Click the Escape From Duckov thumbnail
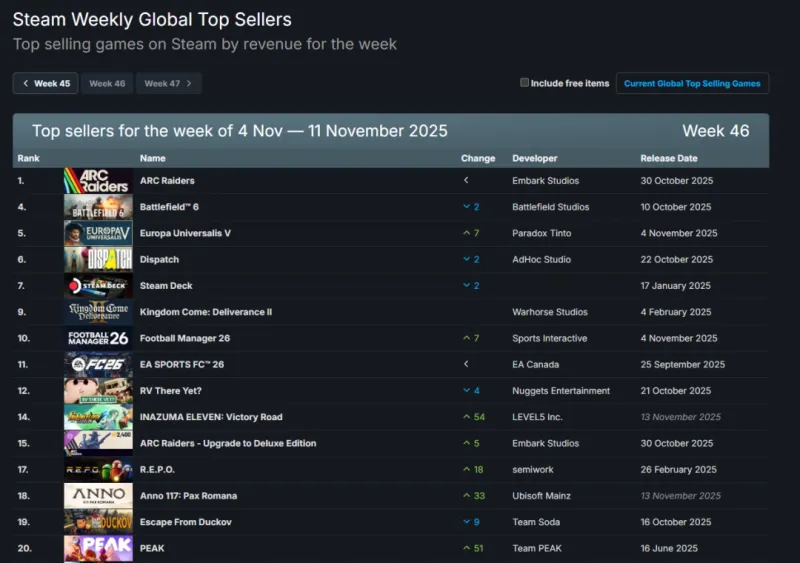 point(98,522)
